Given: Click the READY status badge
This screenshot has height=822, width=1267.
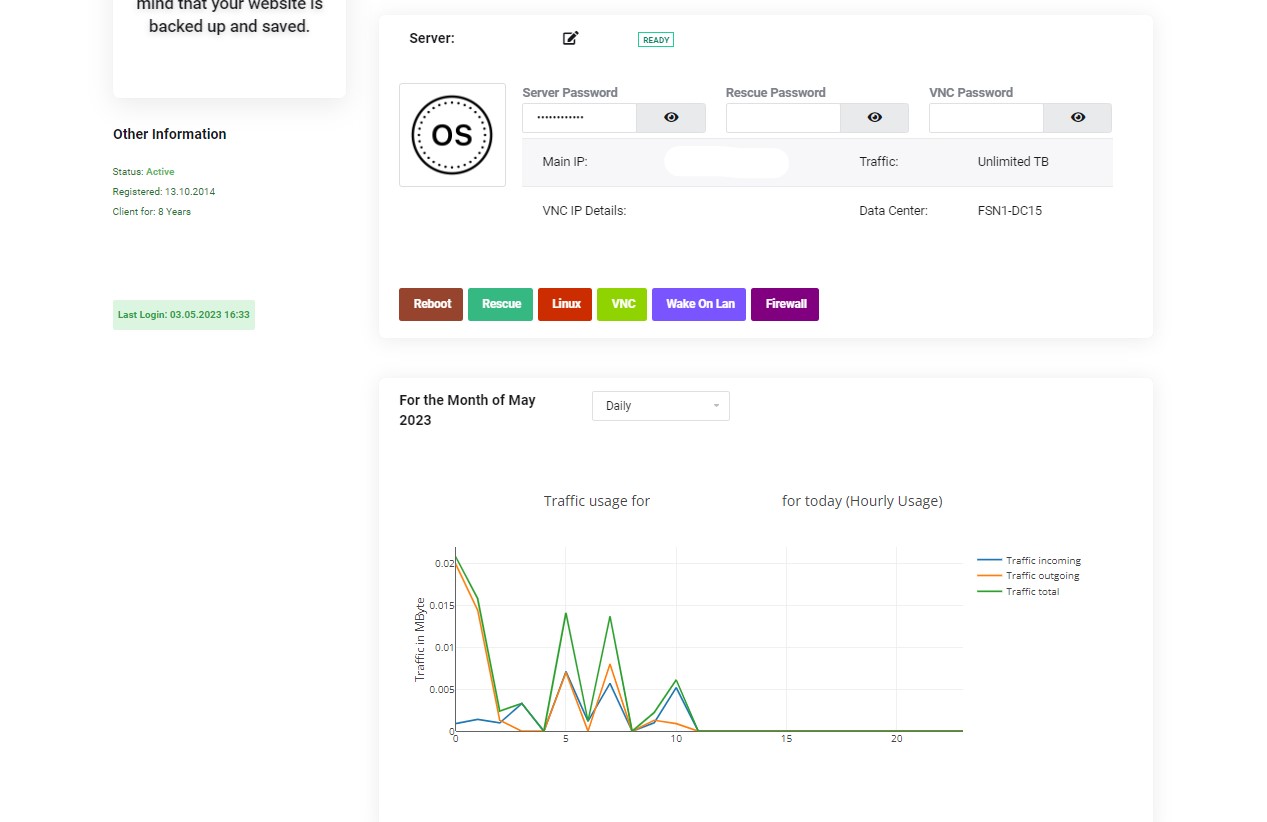Looking at the screenshot, I should [656, 40].
